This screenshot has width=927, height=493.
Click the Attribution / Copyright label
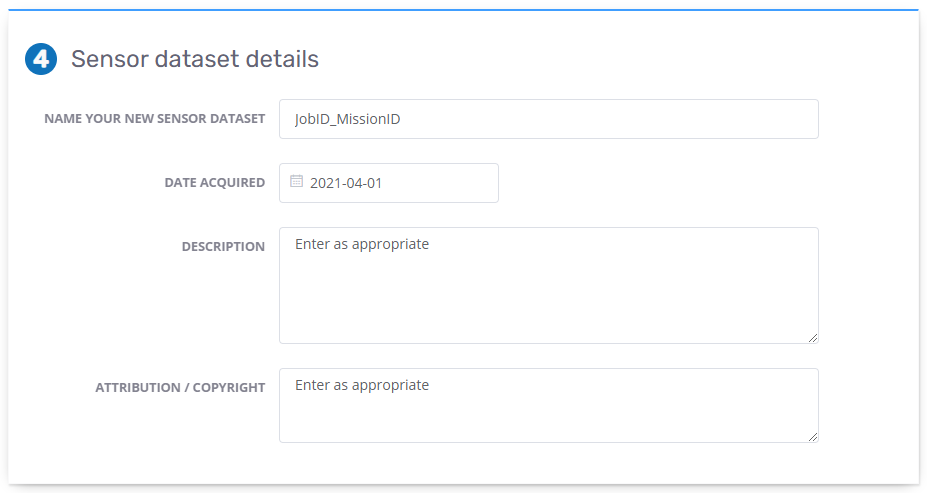(180, 388)
